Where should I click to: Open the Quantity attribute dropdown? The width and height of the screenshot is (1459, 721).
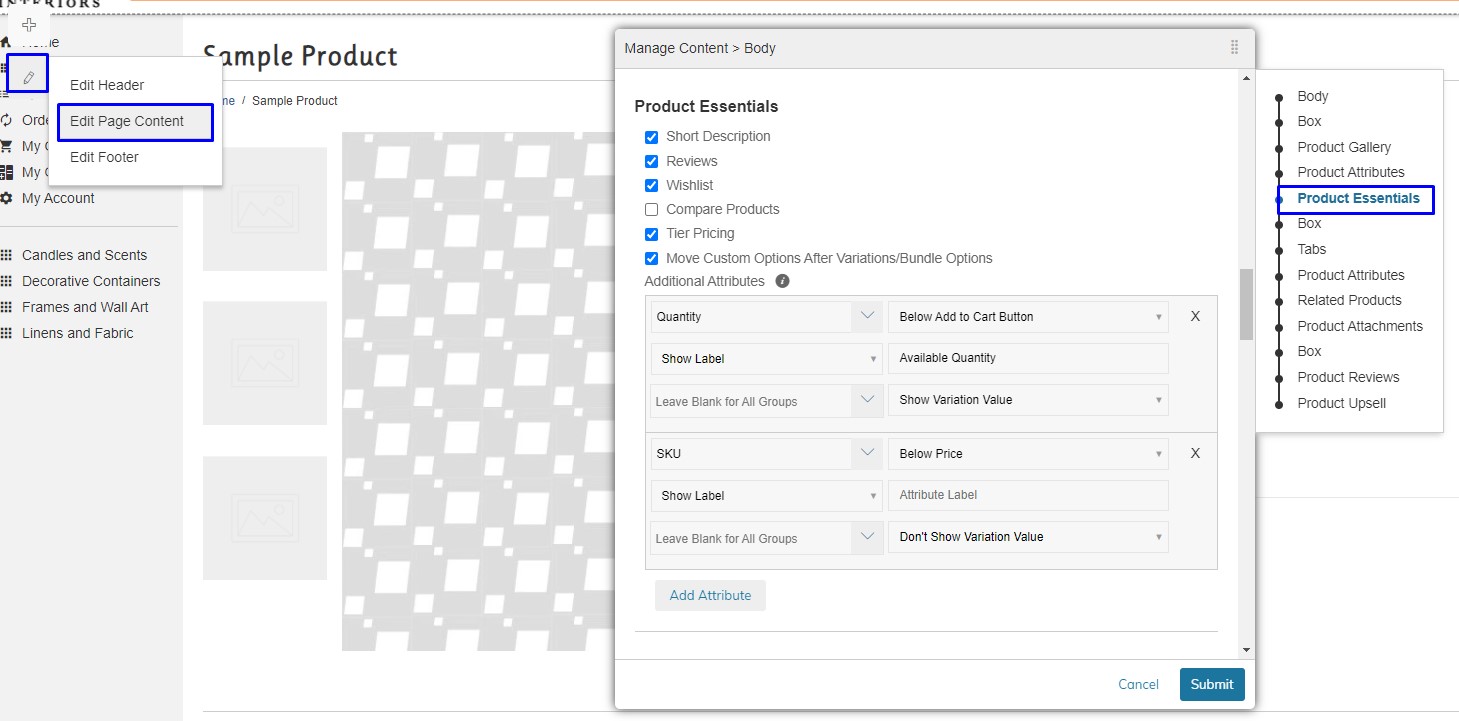pos(765,317)
